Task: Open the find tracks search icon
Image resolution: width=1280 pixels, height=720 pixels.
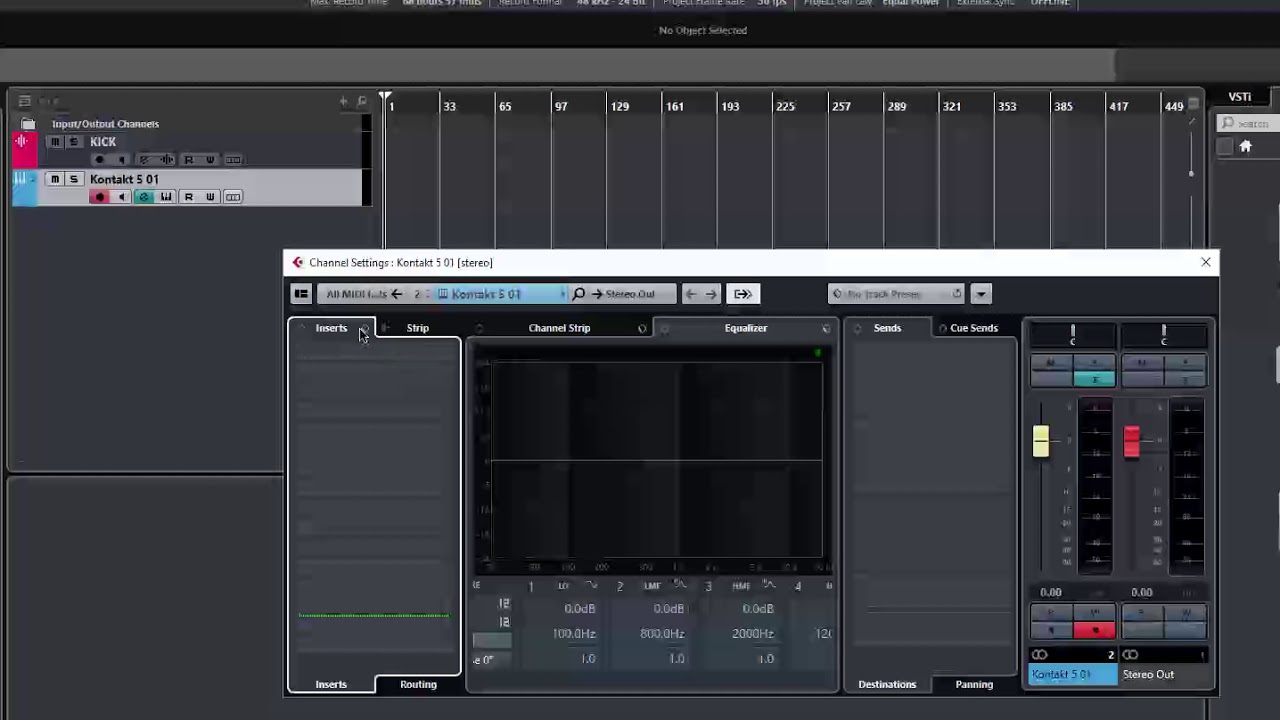Action: 361,101
